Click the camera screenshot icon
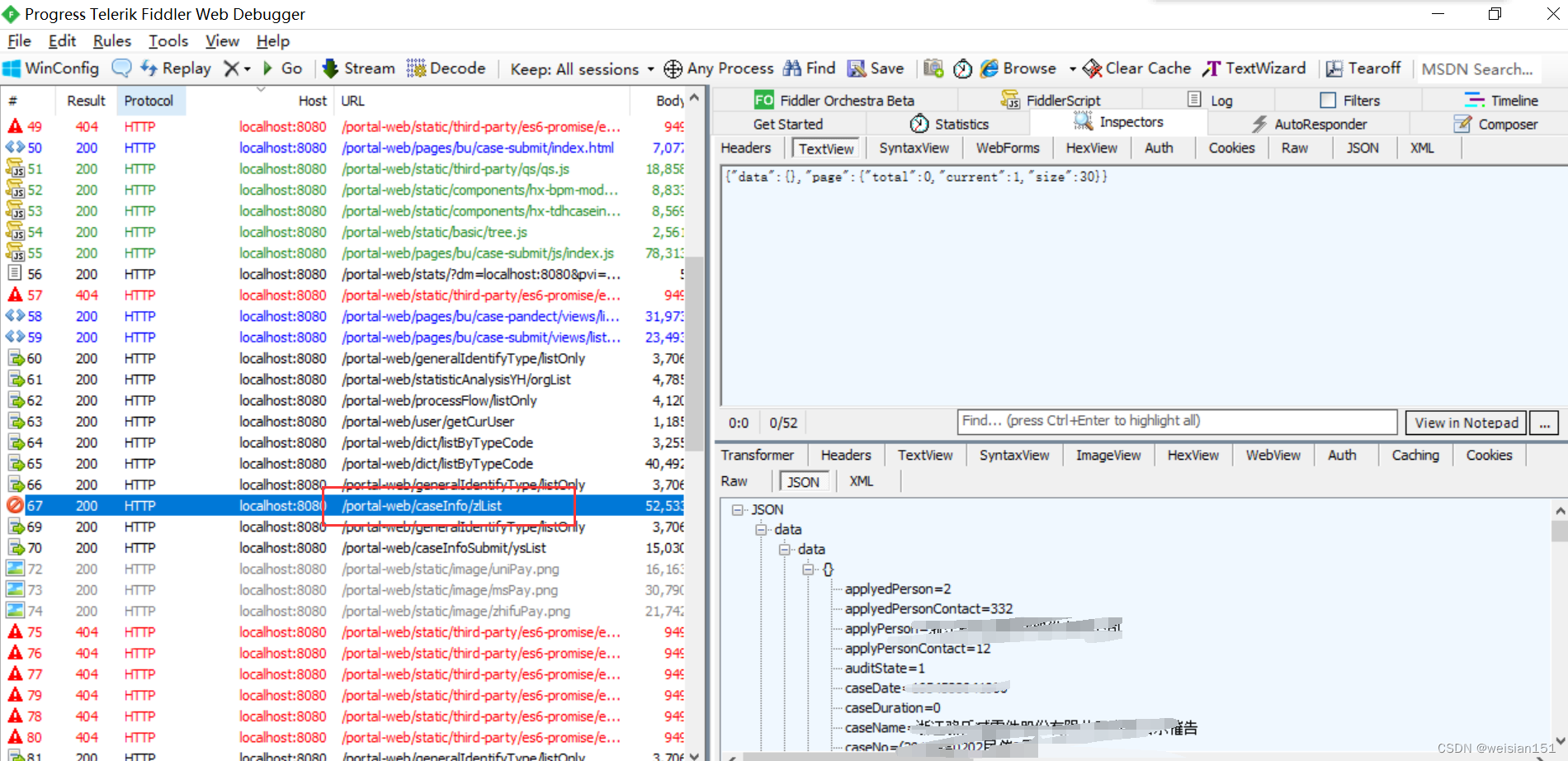This screenshot has width=1568, height=761. tap(933, 69)
